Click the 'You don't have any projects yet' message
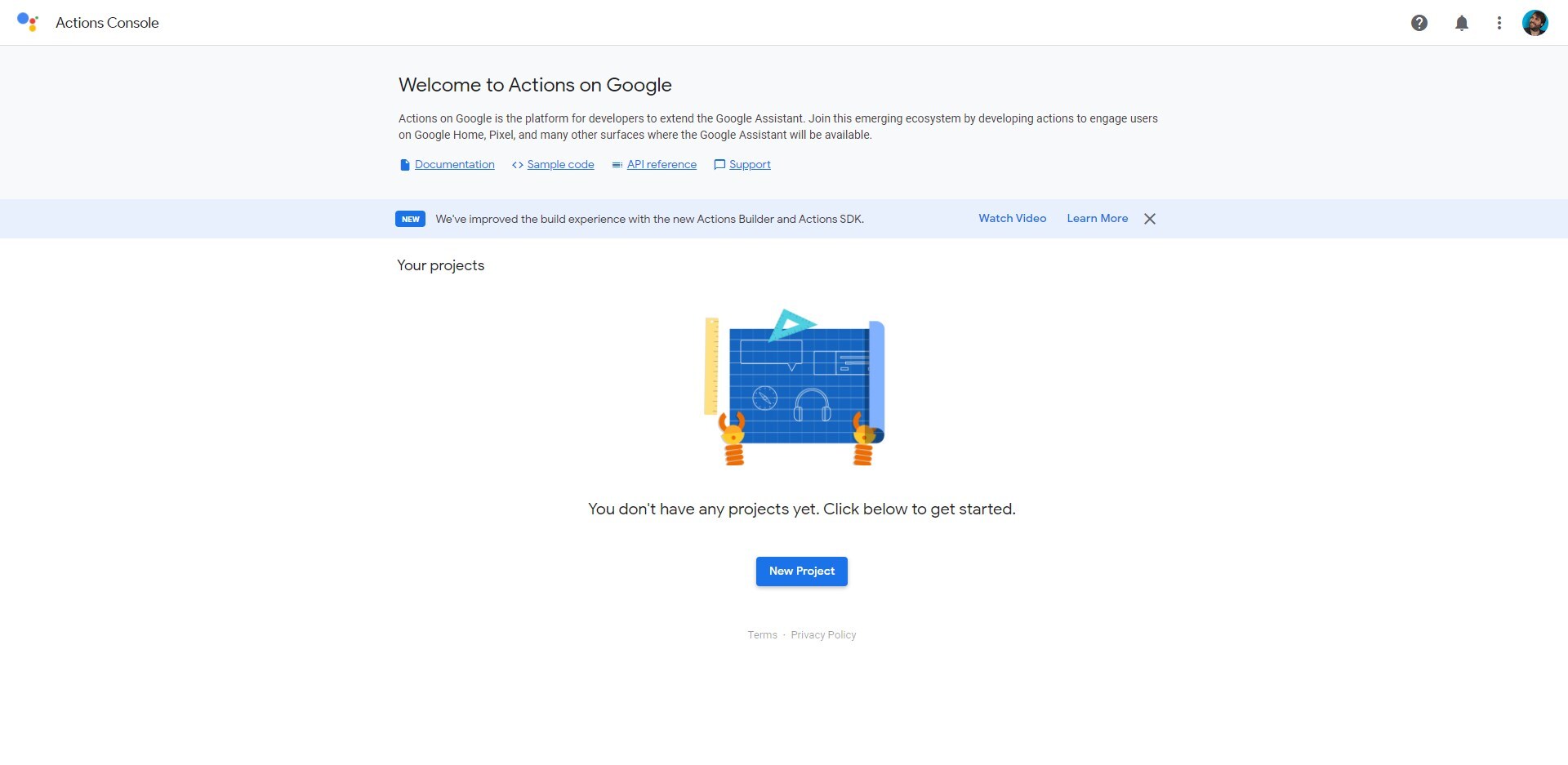The height and width of the screenshot is (765, 1568). click(x=802, y=509)
